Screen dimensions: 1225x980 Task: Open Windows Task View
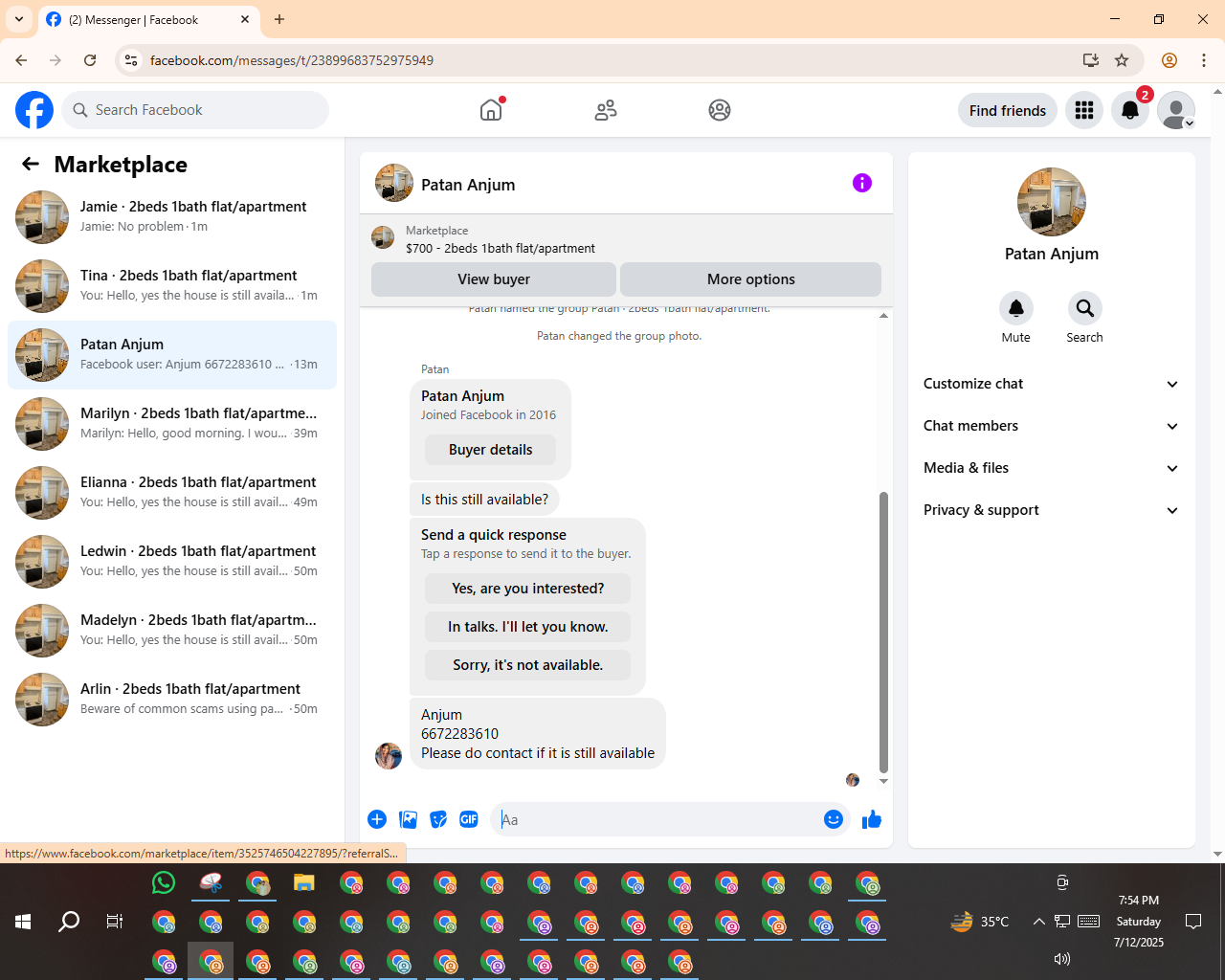pyautogui.click(x=115, y=922)
